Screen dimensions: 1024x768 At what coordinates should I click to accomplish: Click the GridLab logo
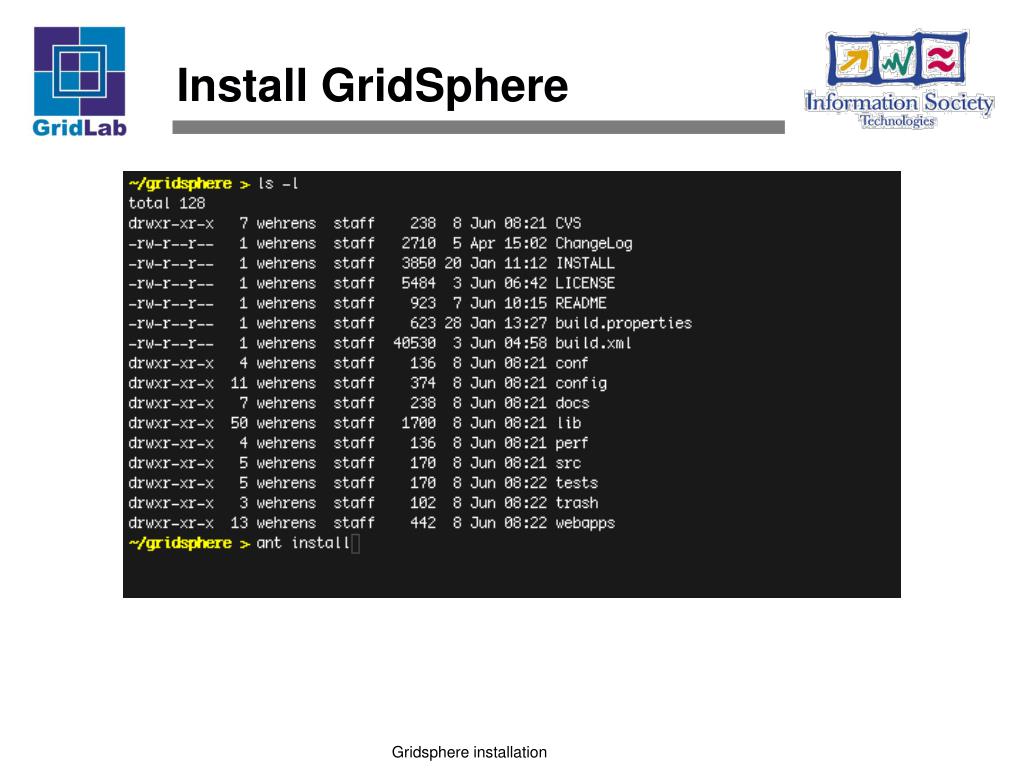(x=79, y=81)
